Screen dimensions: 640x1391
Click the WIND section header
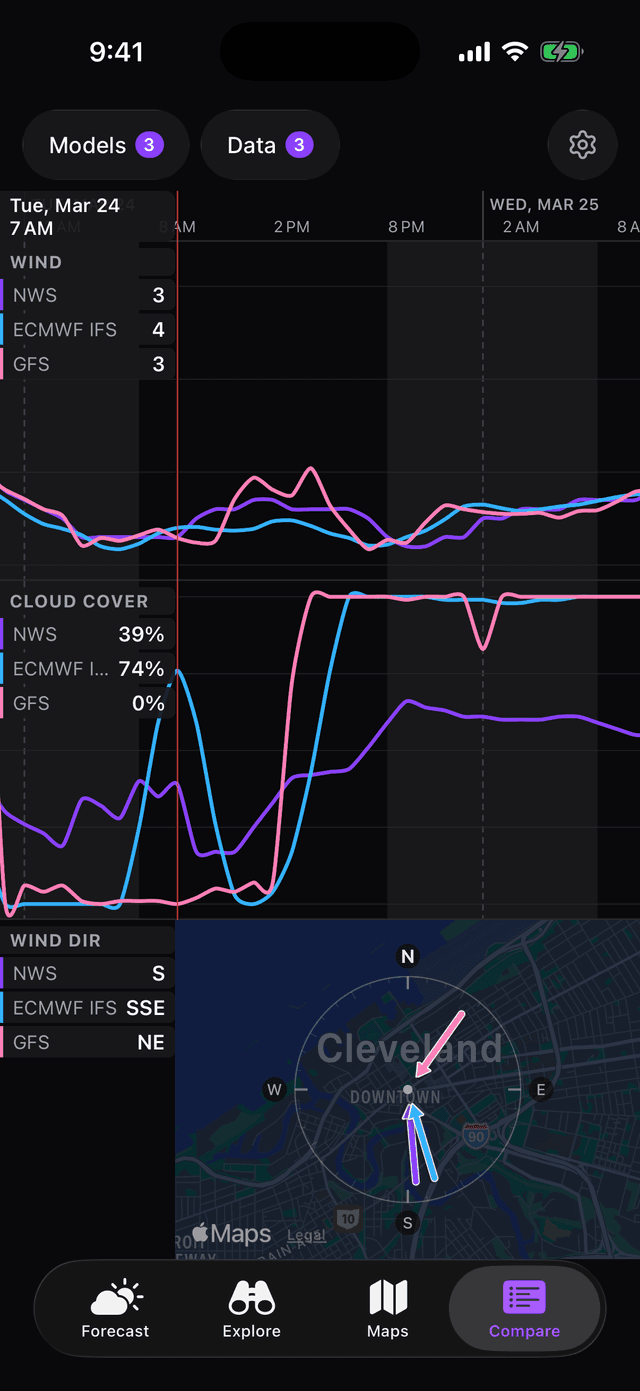(x=36, y=262)
